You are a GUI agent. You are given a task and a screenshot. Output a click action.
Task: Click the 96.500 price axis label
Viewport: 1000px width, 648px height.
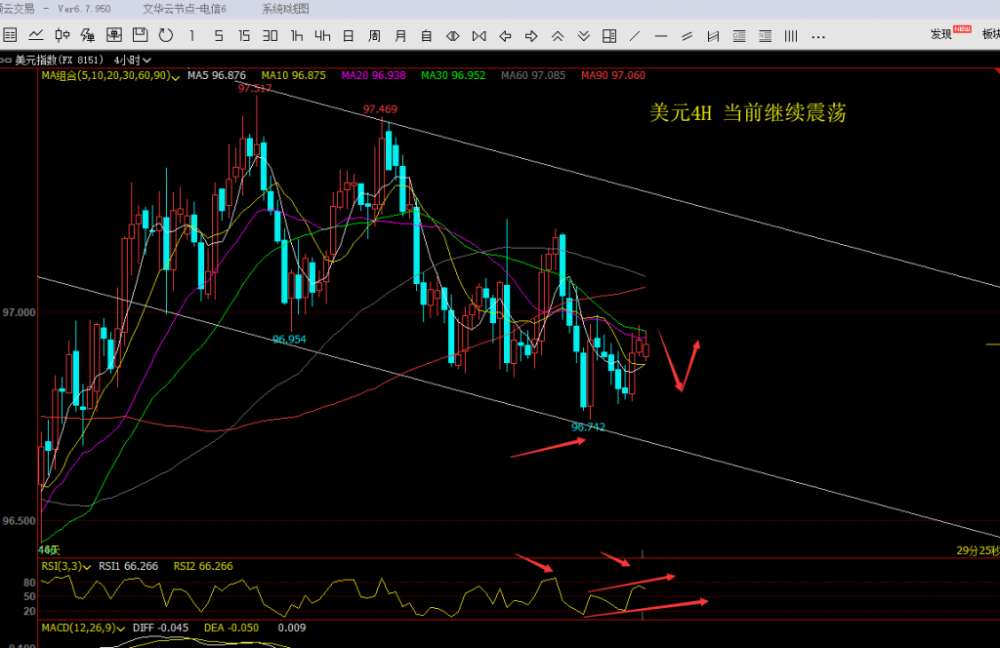(19, 521)
